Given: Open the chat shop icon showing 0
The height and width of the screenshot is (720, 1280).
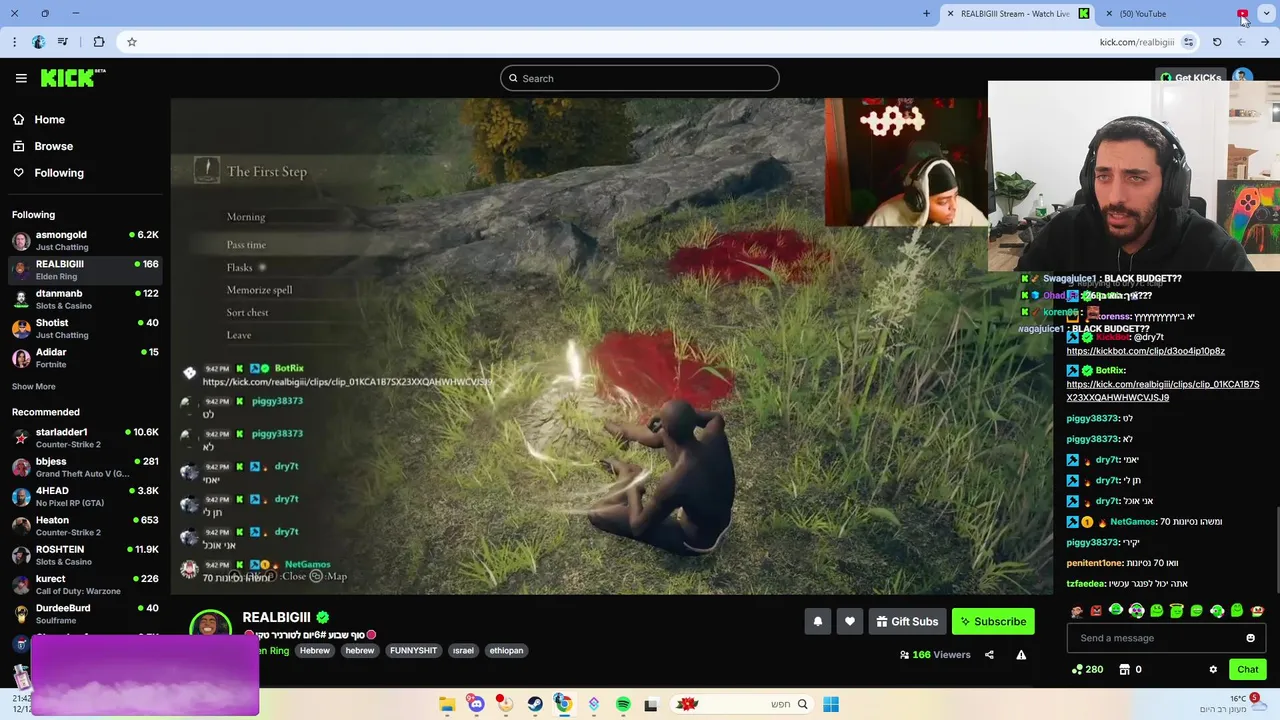Looking at the screenshot, I should click(x=1130, y=669).
